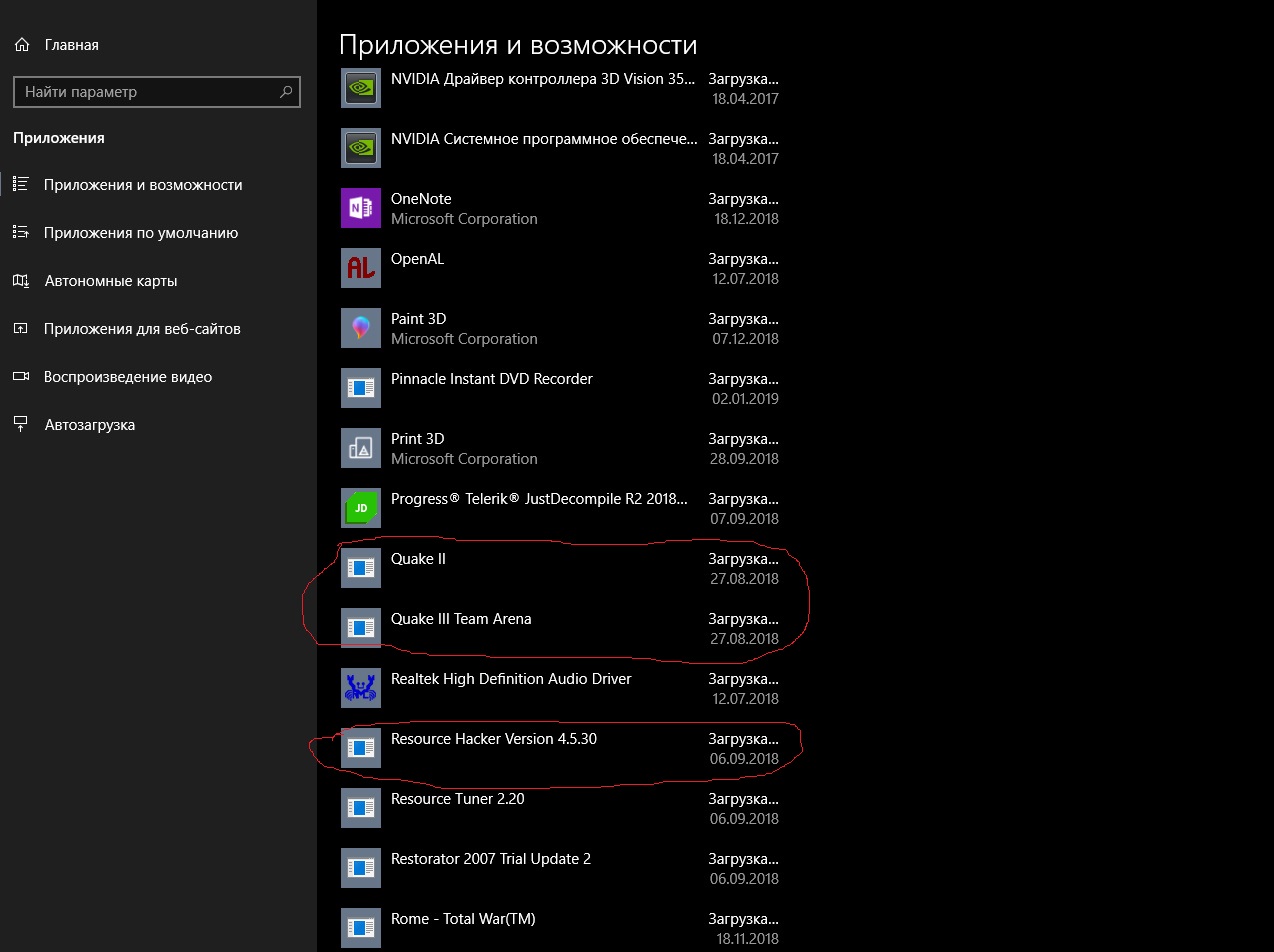Click the Print 3D app icon
The height and width of the screenshot is (952, 1274).
click(x=361, y=448)
